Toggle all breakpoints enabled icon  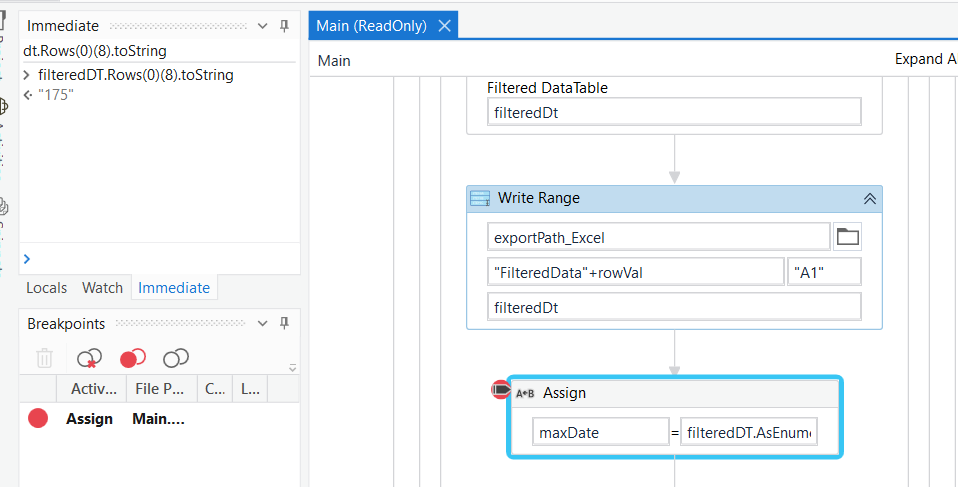tap(132, 357)
